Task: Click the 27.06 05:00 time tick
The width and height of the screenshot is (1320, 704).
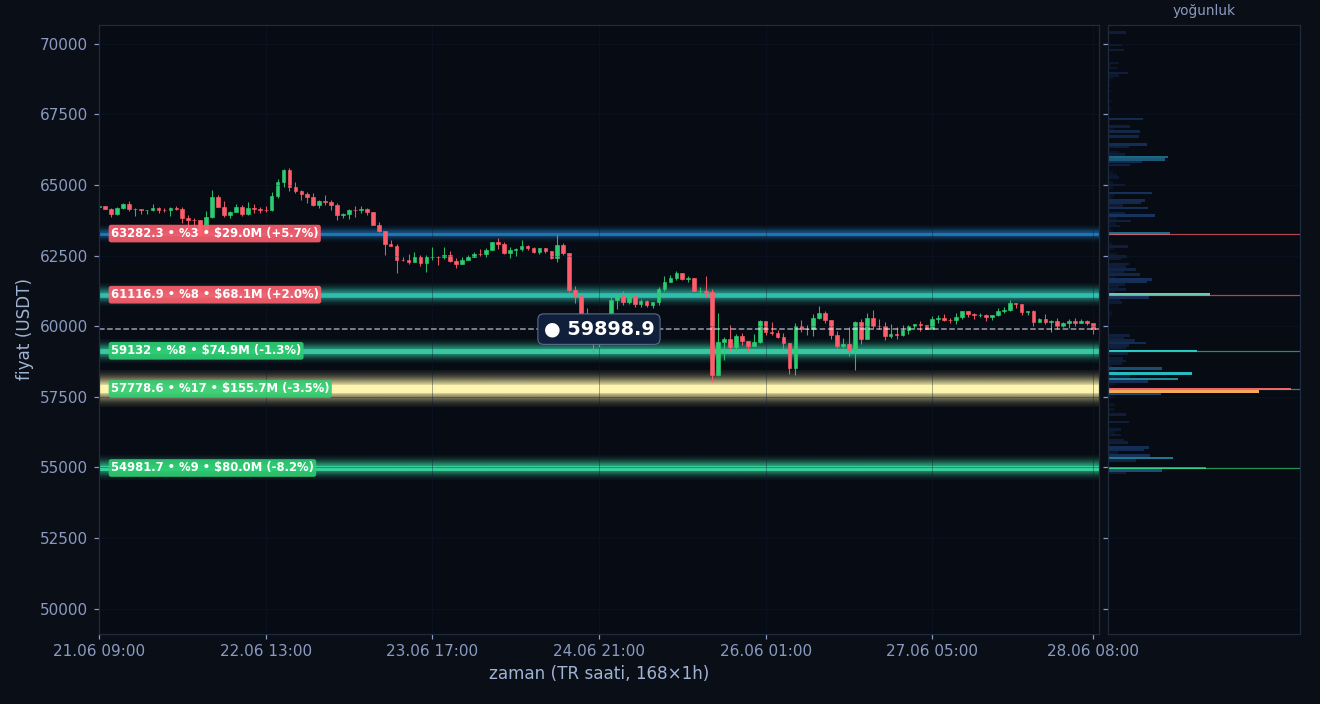Action: [x=932, y=651]
